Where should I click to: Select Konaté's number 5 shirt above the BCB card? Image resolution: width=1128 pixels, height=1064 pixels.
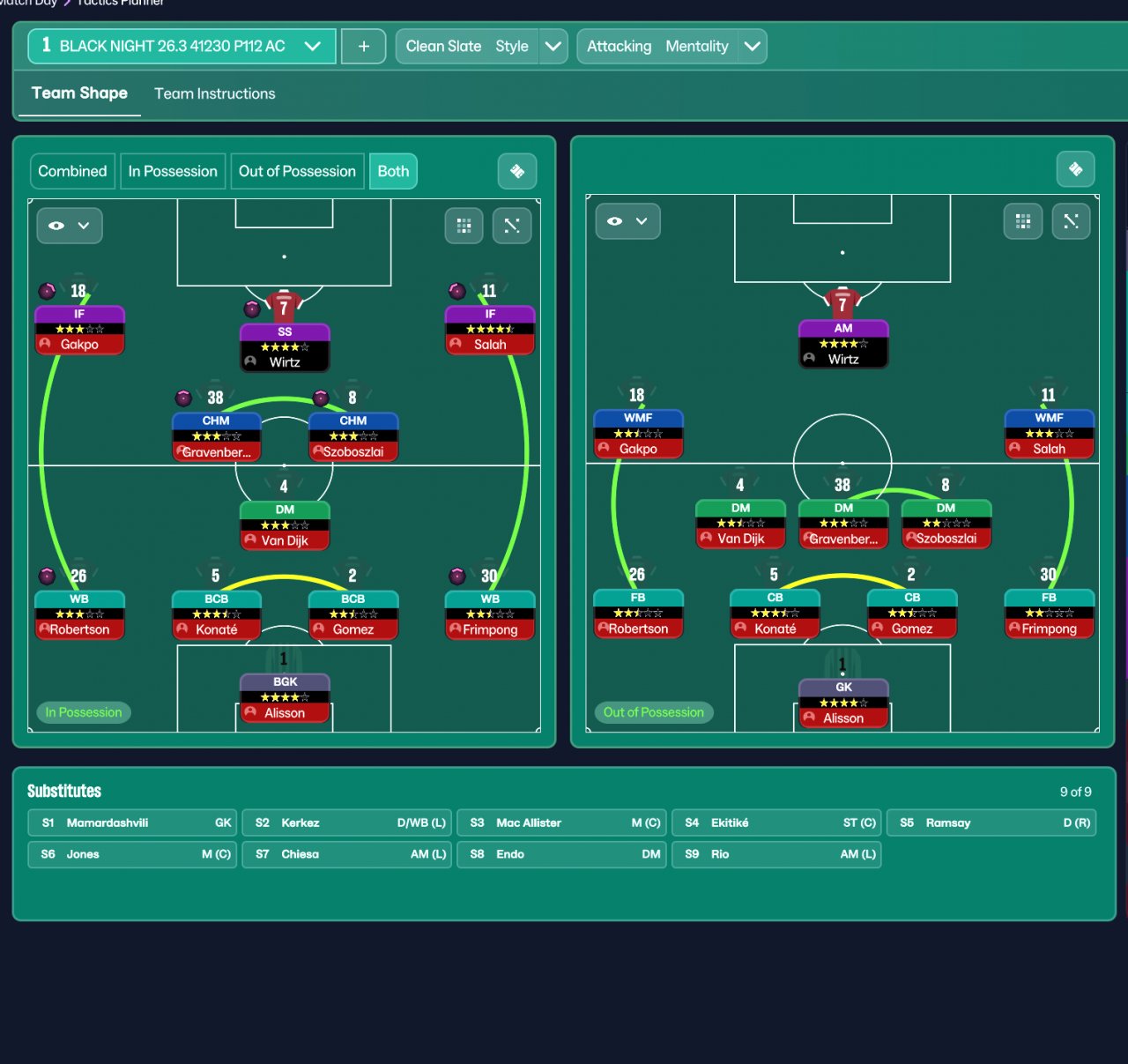click(x=215, y=575)
